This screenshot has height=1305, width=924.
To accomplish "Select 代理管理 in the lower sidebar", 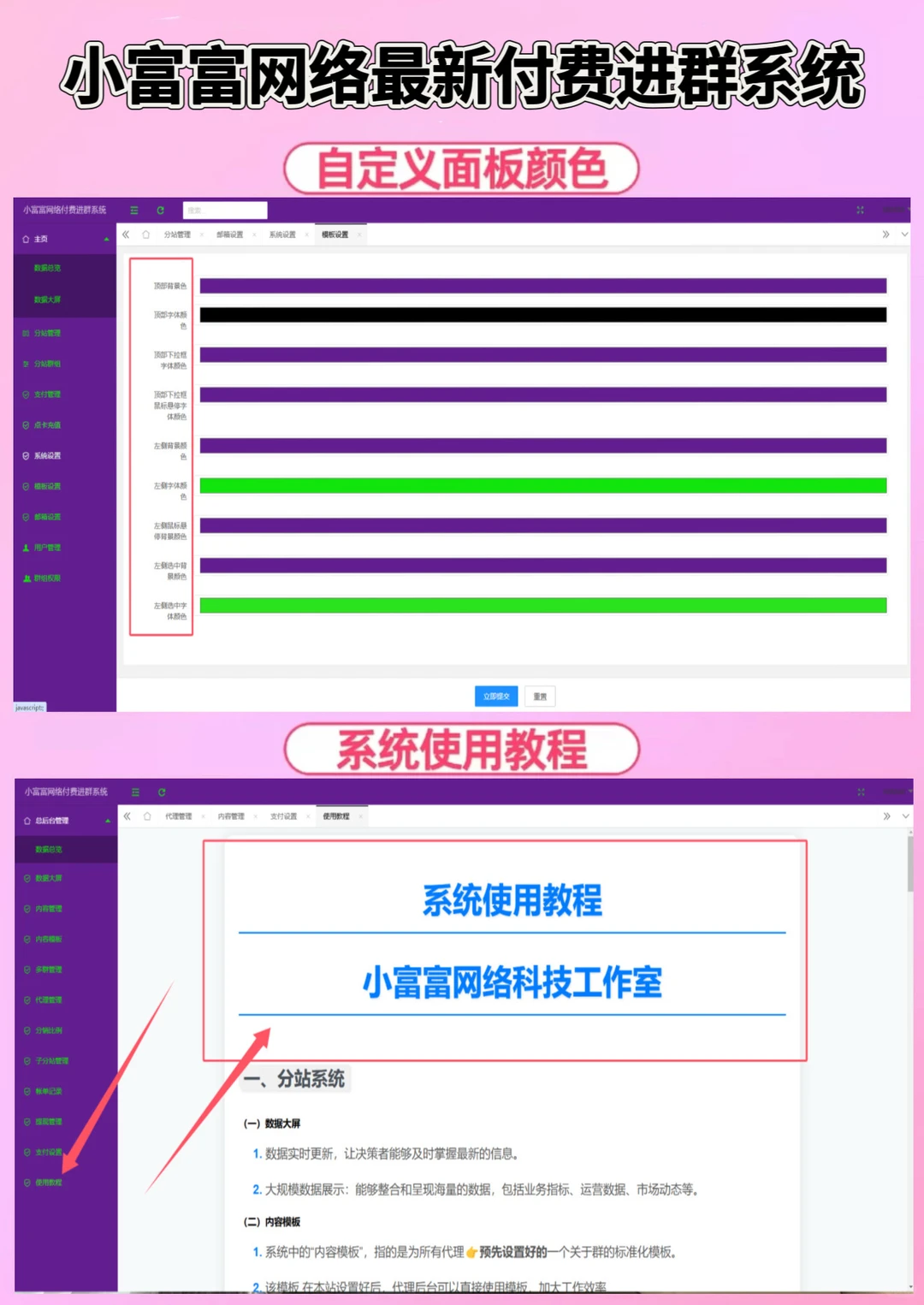I will click(47, 1000).
